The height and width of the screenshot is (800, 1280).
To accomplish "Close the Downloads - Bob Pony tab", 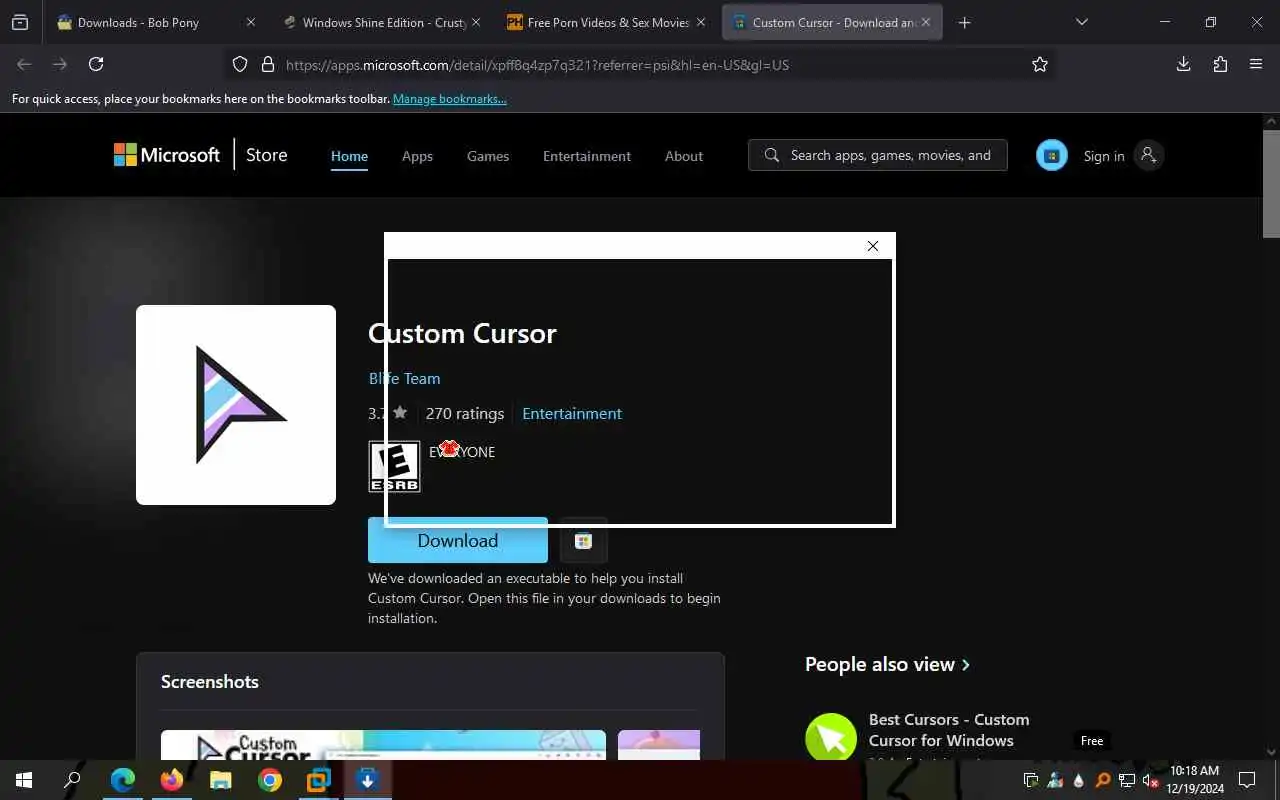I will [x=251, y=22].
